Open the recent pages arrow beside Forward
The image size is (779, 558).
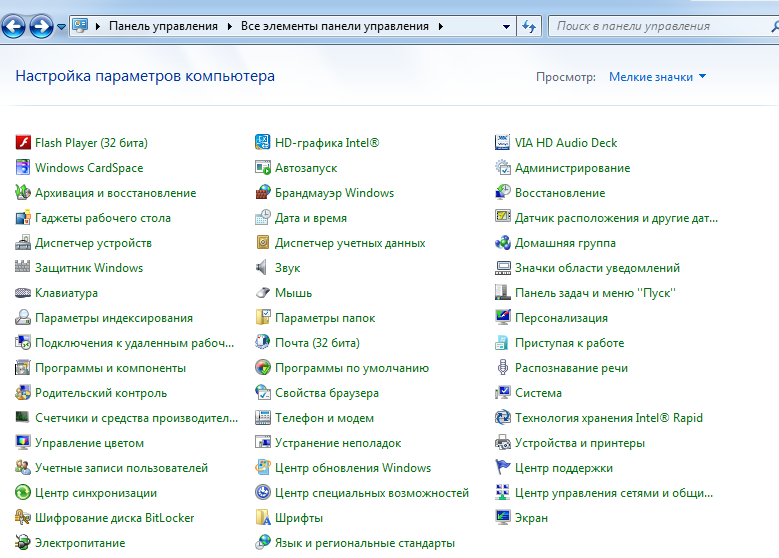[x=62, y=27]
